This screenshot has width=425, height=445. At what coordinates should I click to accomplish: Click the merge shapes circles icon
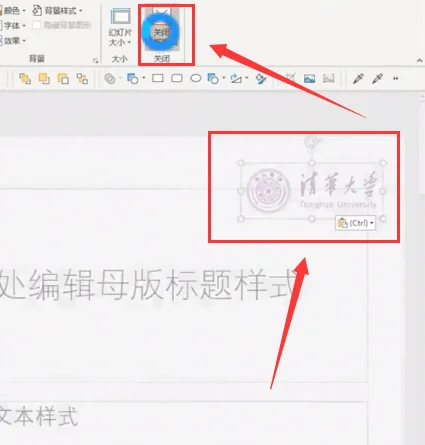[110, 79]
